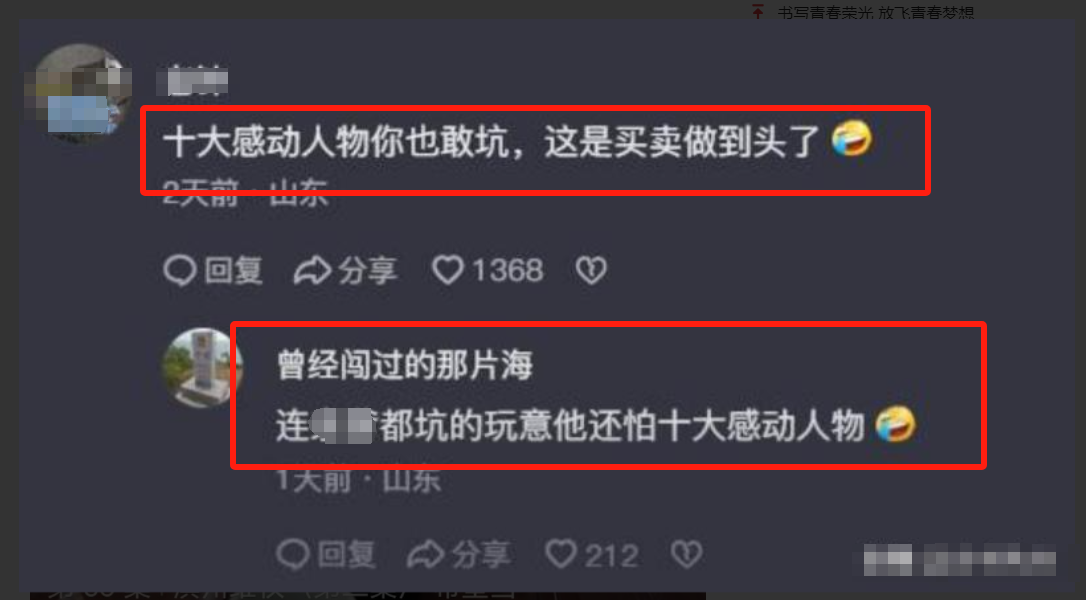This screenshot has width=1086, height=600.
Task: Click the laughing emoji in the first comment
Action: pyautogui.click(x=851, y=138)
